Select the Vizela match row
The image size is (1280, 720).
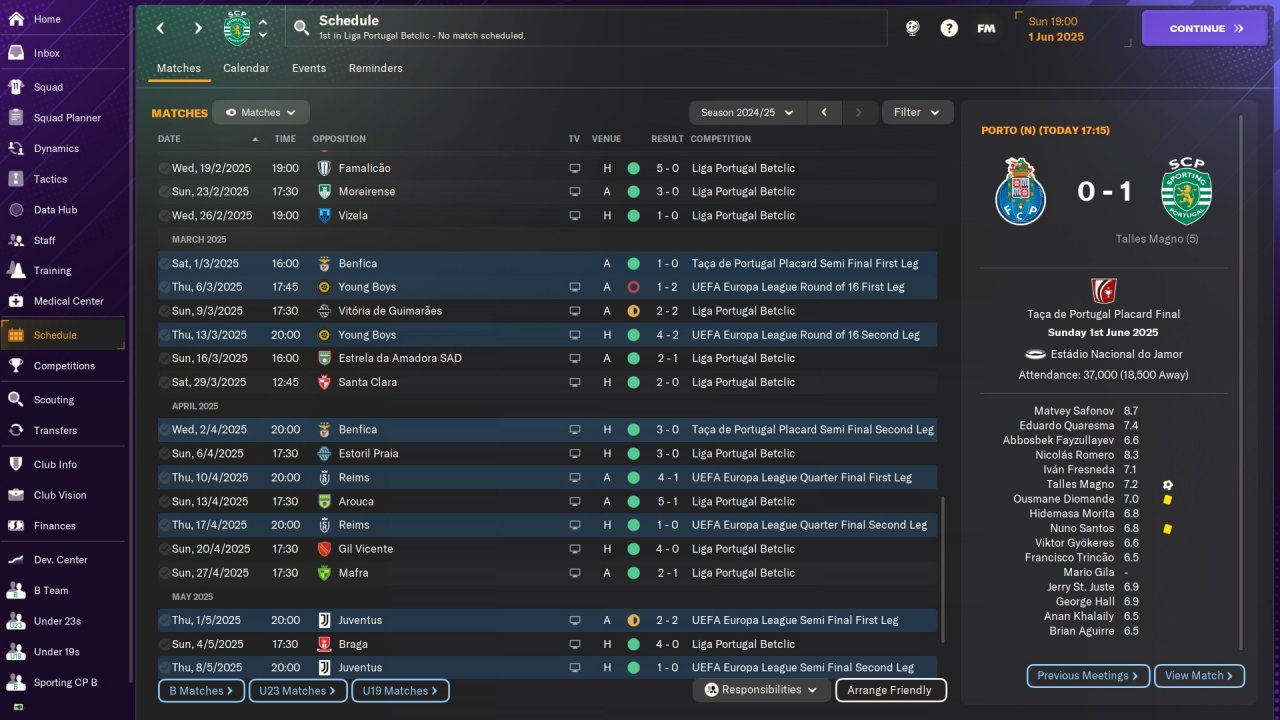tap(546, 215)
